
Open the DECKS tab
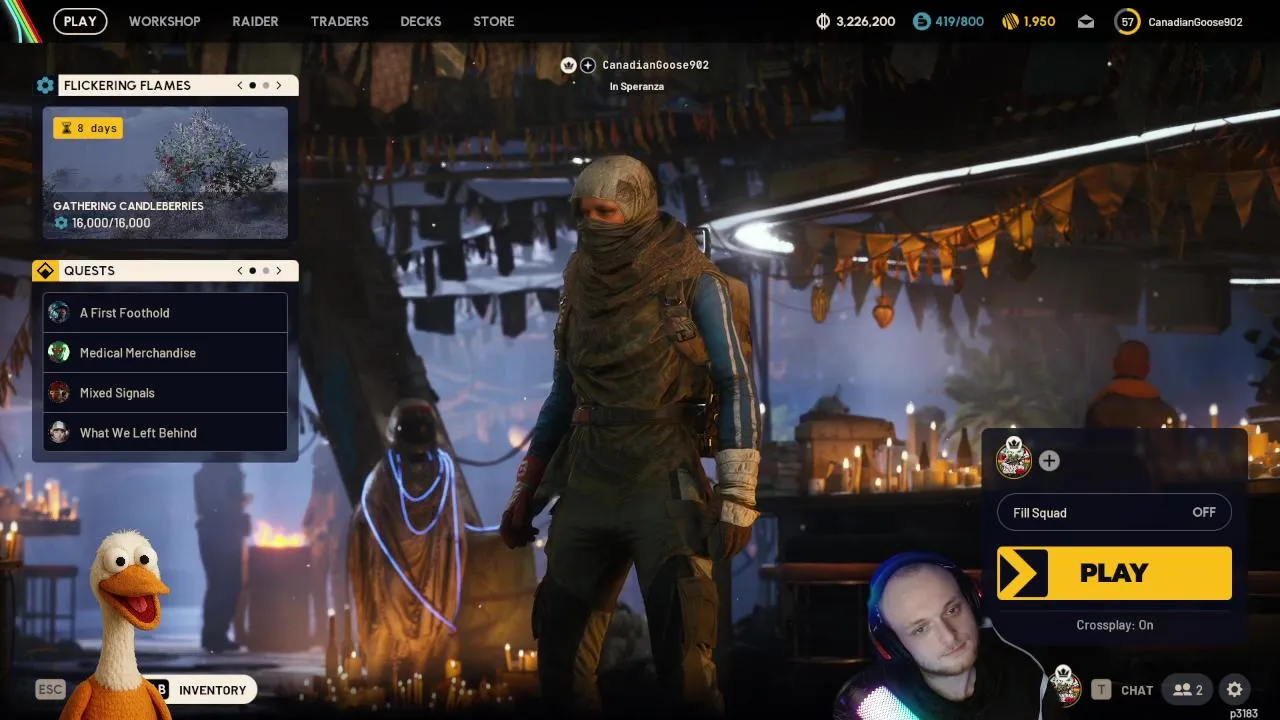[420, 21]
